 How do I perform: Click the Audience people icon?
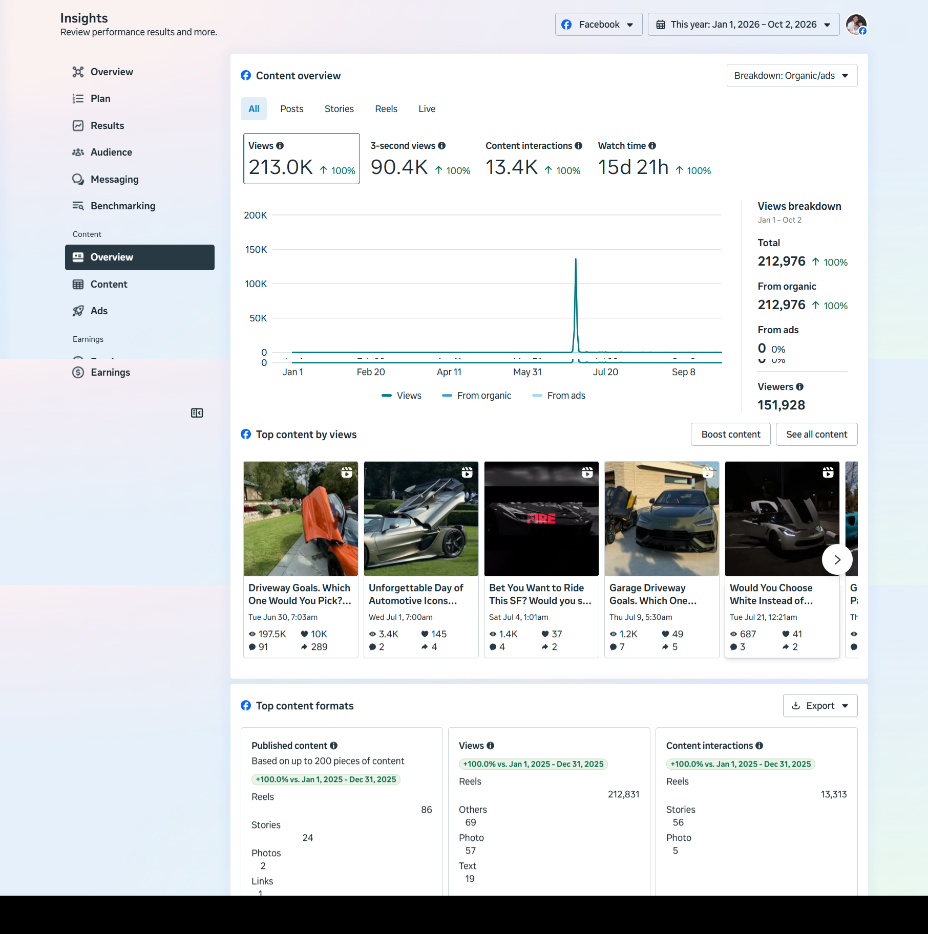pos(78,152)
